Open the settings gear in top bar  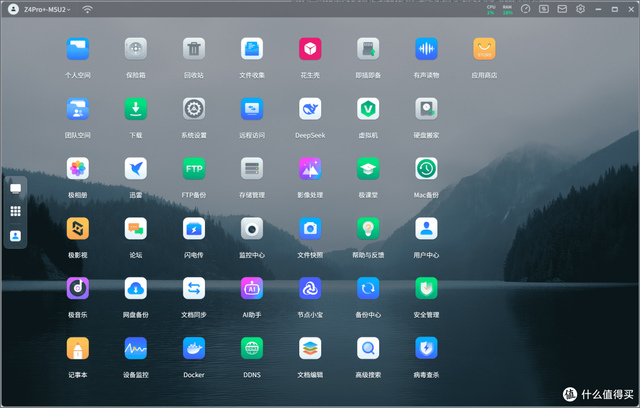coord(580,9)
